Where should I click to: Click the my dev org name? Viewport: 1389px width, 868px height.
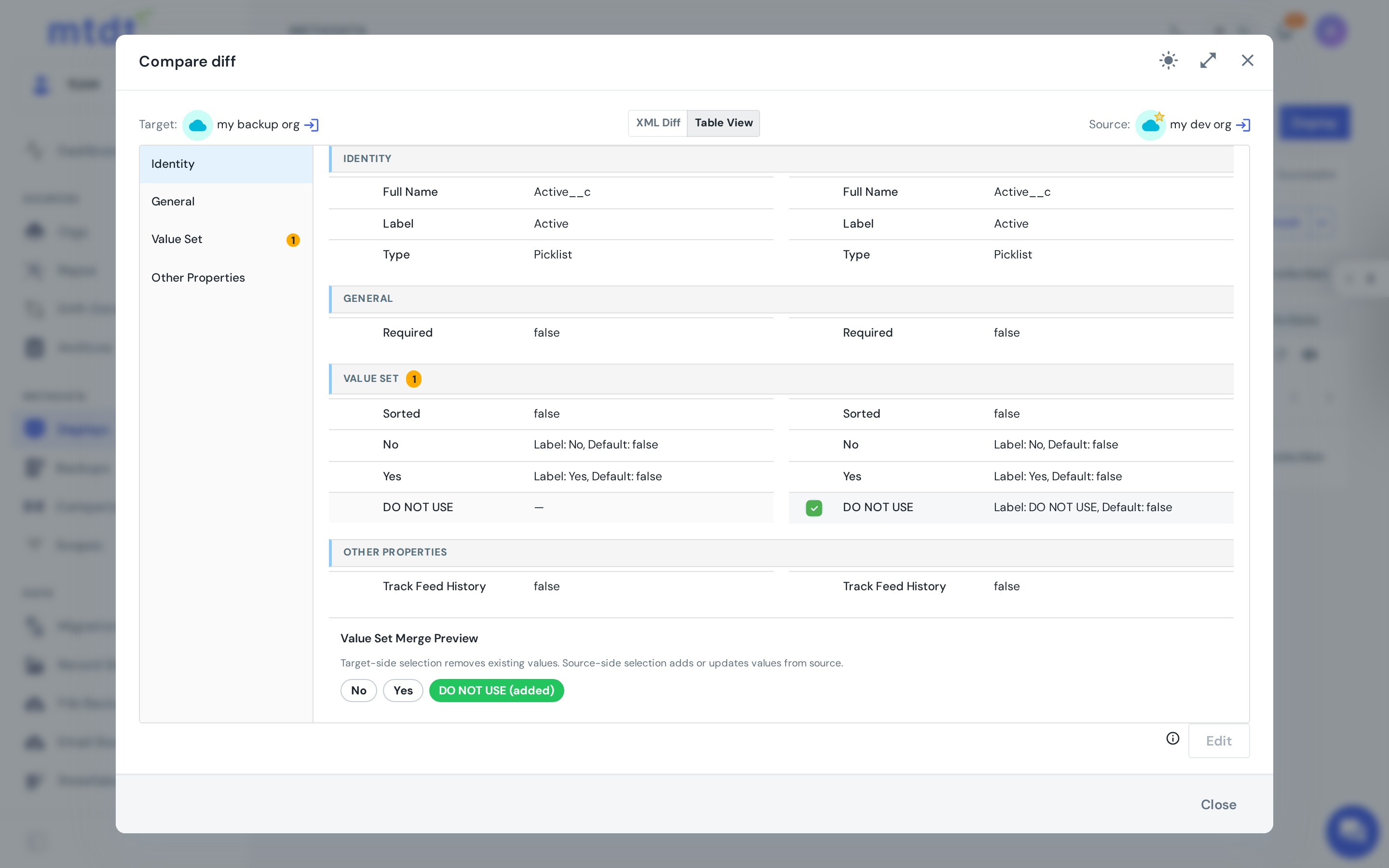coord(1200,124)
